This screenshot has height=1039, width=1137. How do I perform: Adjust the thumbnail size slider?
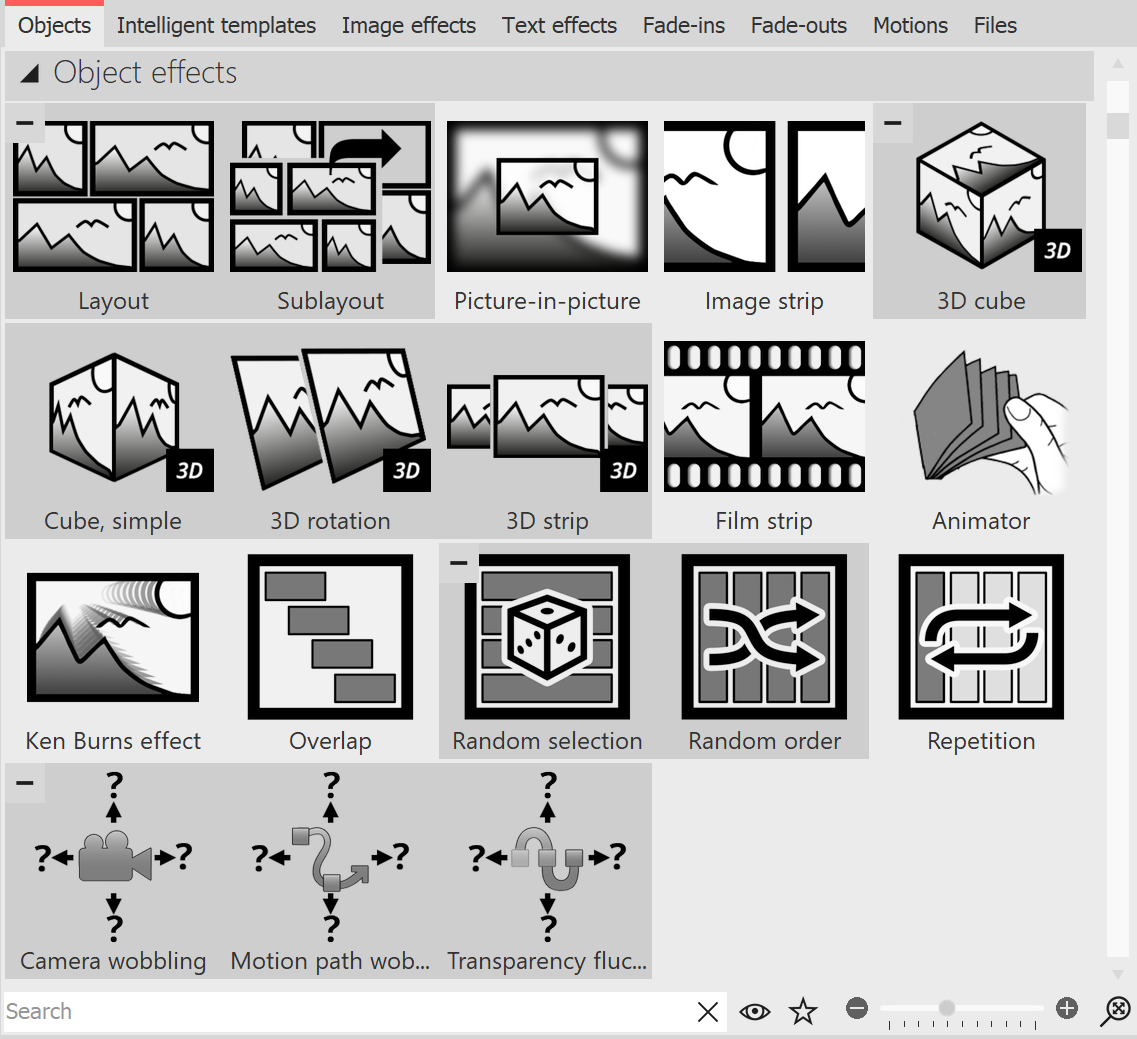(945, 1010)
